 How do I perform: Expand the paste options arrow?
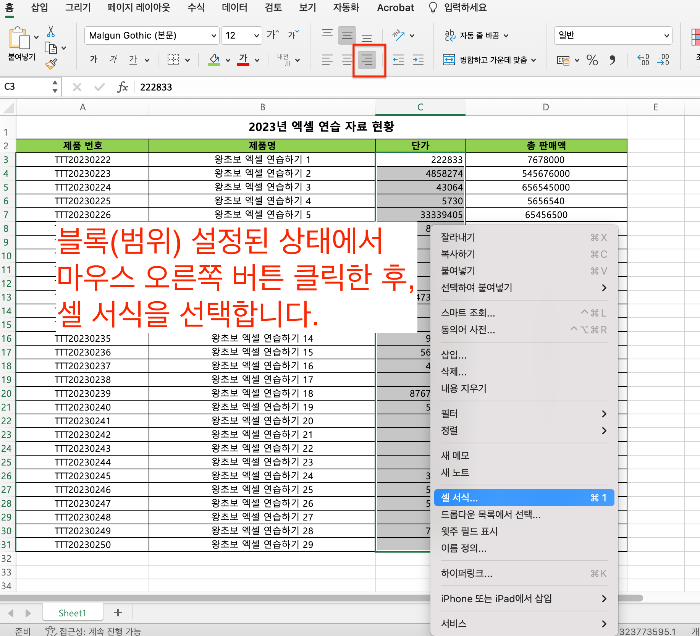36,37
